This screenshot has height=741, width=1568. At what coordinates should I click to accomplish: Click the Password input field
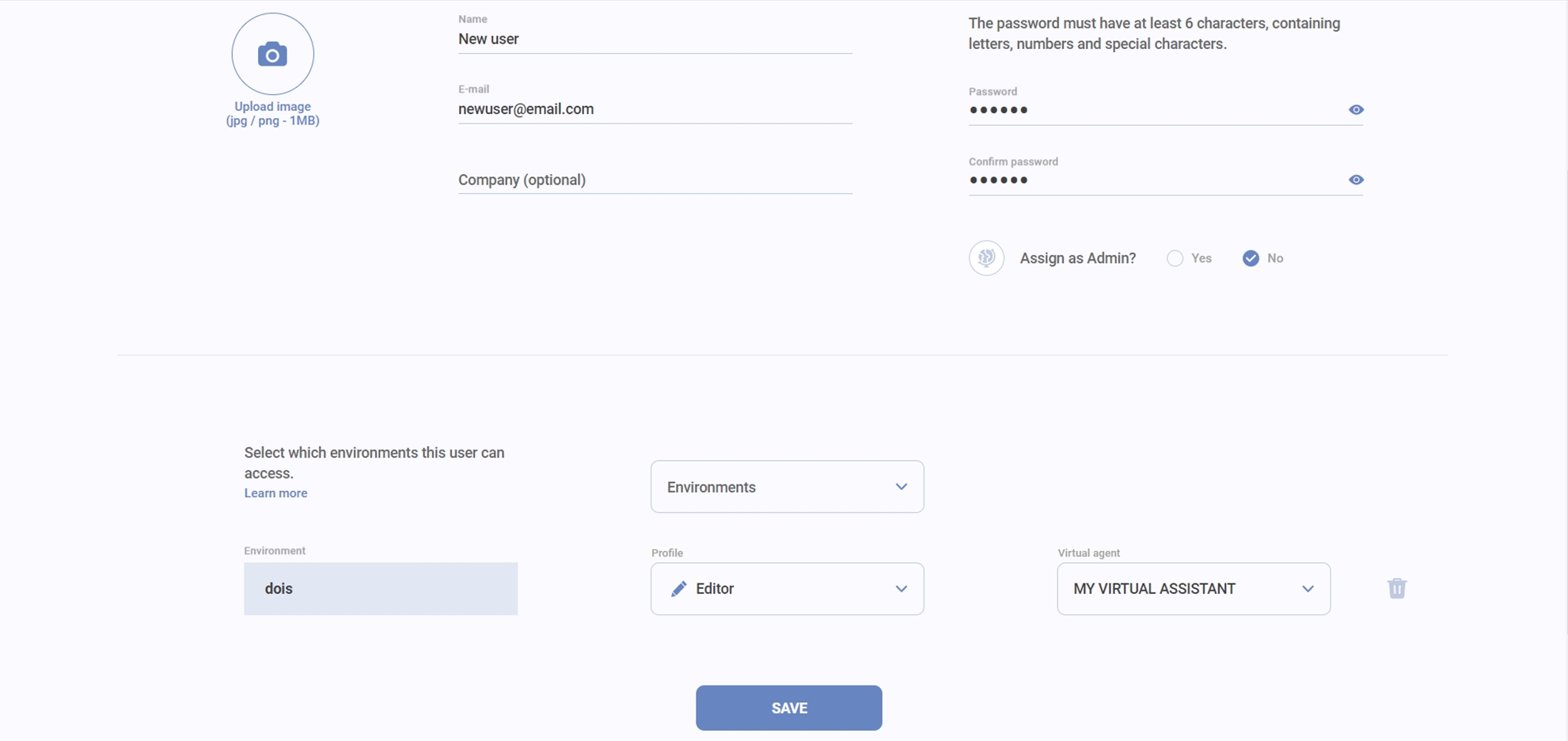point(1152,110)
